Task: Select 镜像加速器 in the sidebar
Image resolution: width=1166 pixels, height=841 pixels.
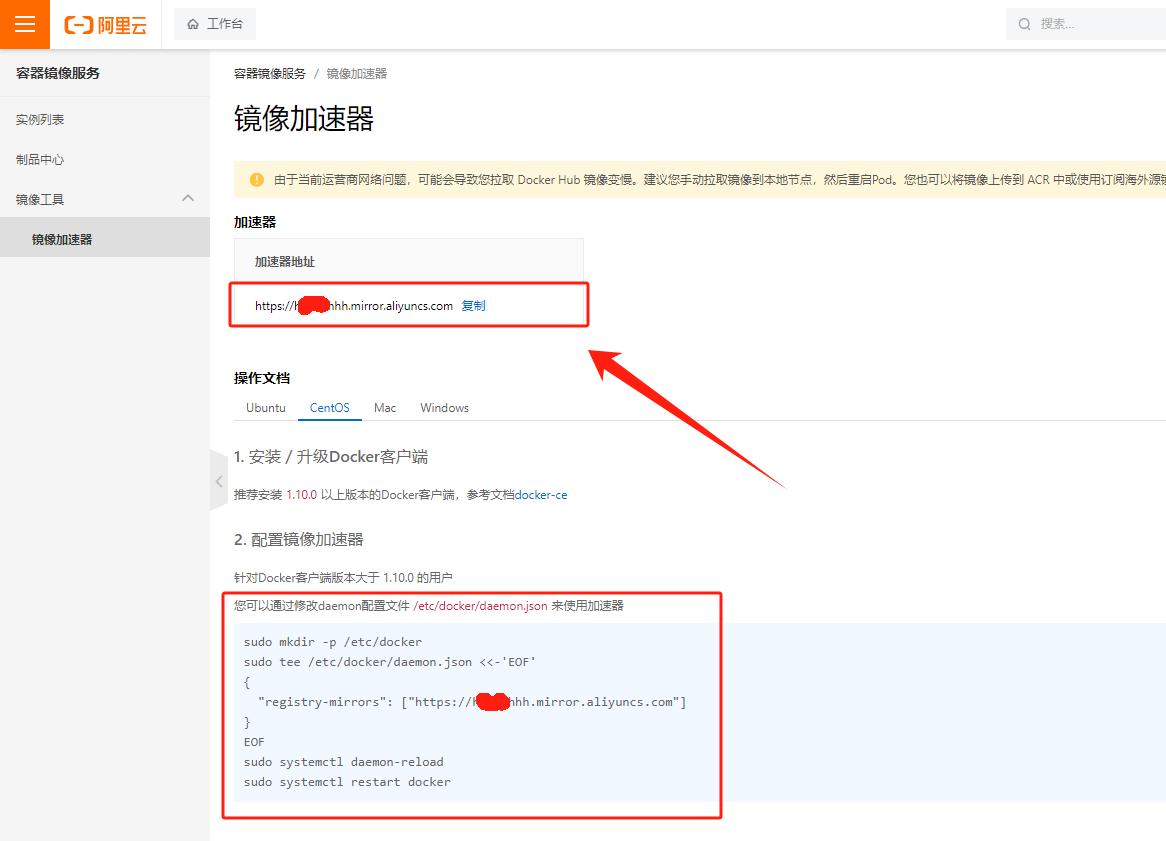Action: point(105,239)
